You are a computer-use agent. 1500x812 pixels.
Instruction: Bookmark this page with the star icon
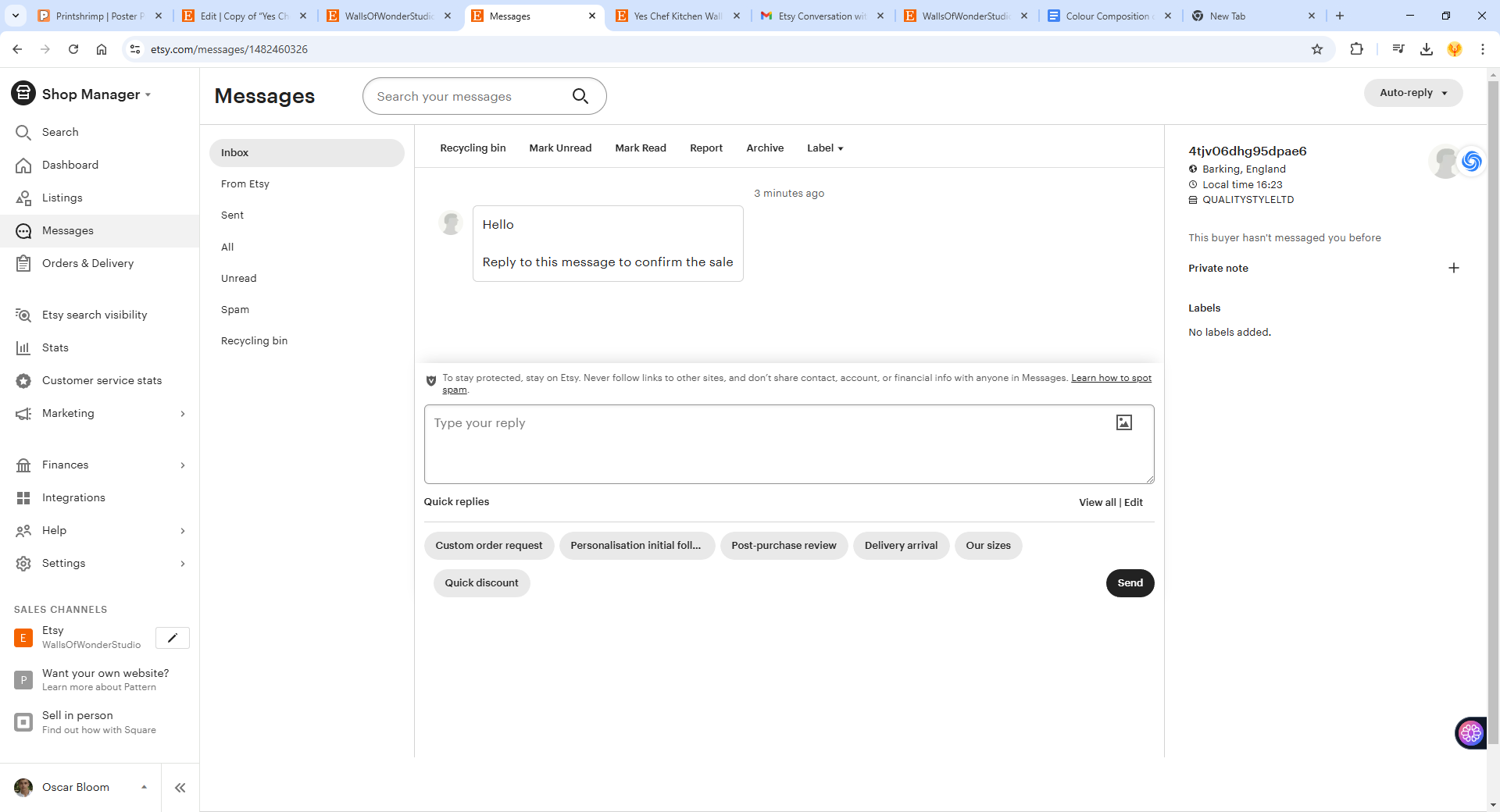[1317, 49]
